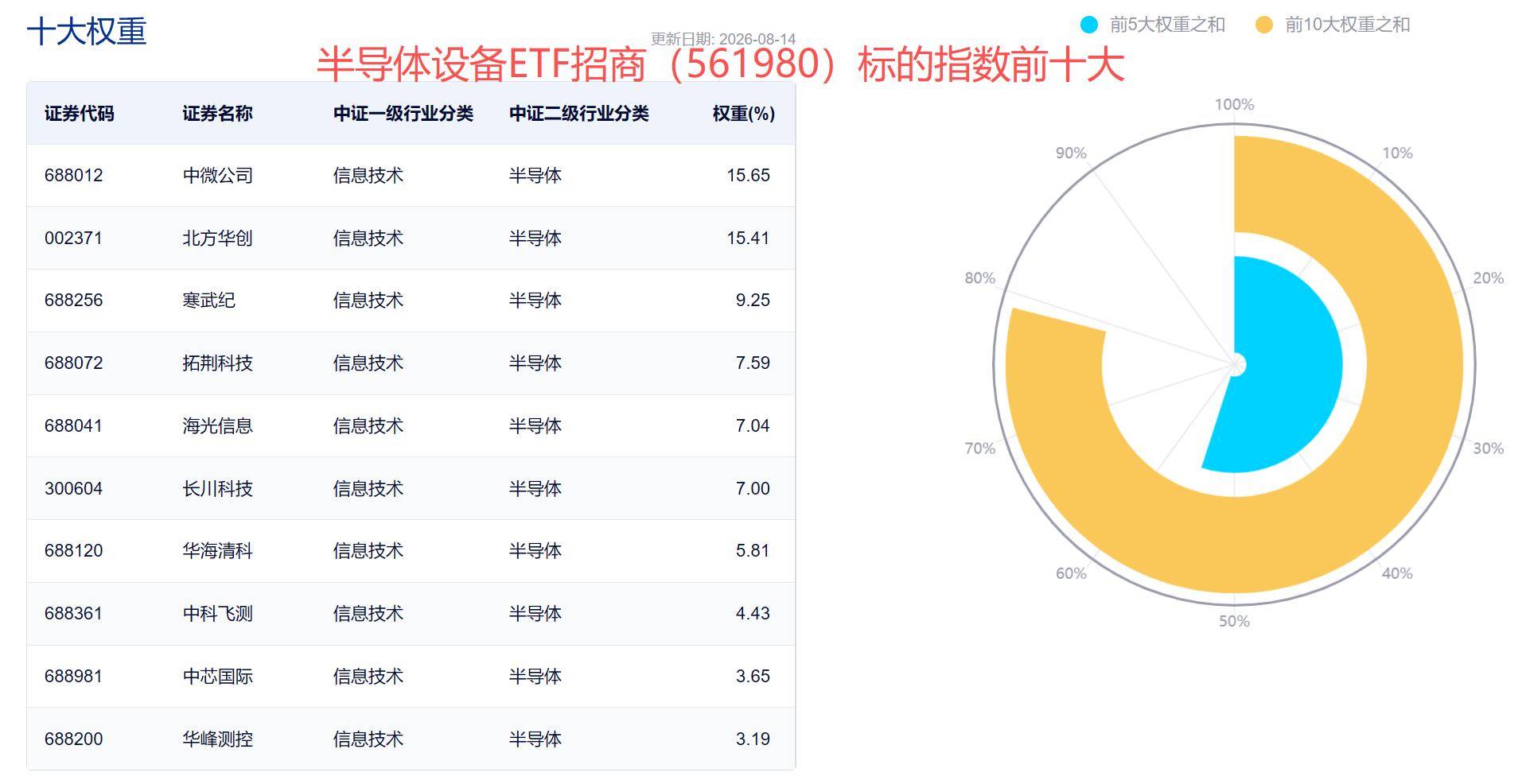Click the 80% axis label on chart
The width and height of the screenshot is (1526, 784).
click(979, 278)
